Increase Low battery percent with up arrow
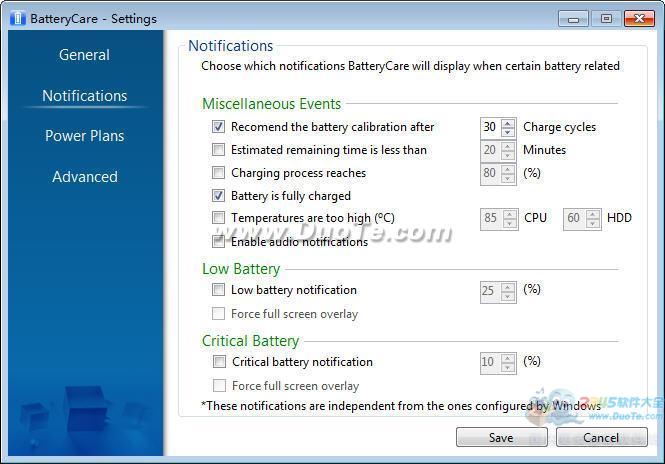 (508, 287)
